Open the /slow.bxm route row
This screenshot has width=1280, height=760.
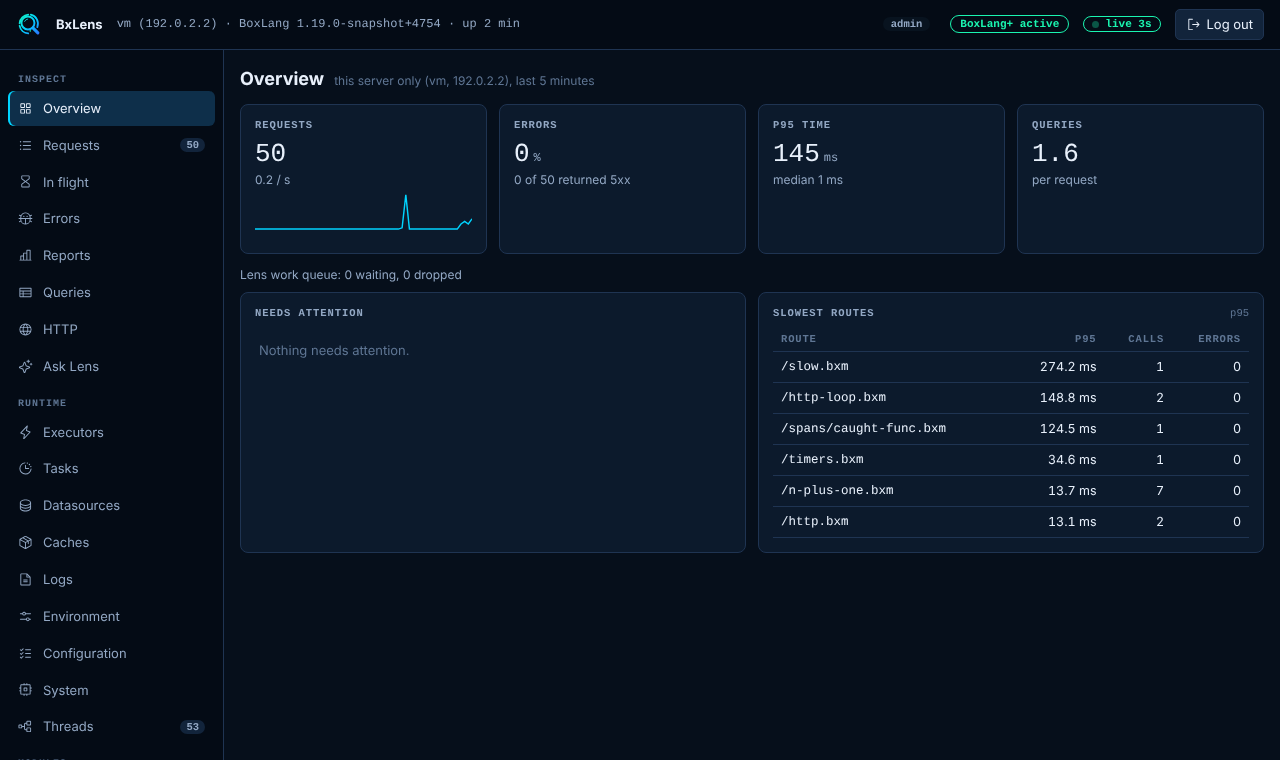point(1011,367)
